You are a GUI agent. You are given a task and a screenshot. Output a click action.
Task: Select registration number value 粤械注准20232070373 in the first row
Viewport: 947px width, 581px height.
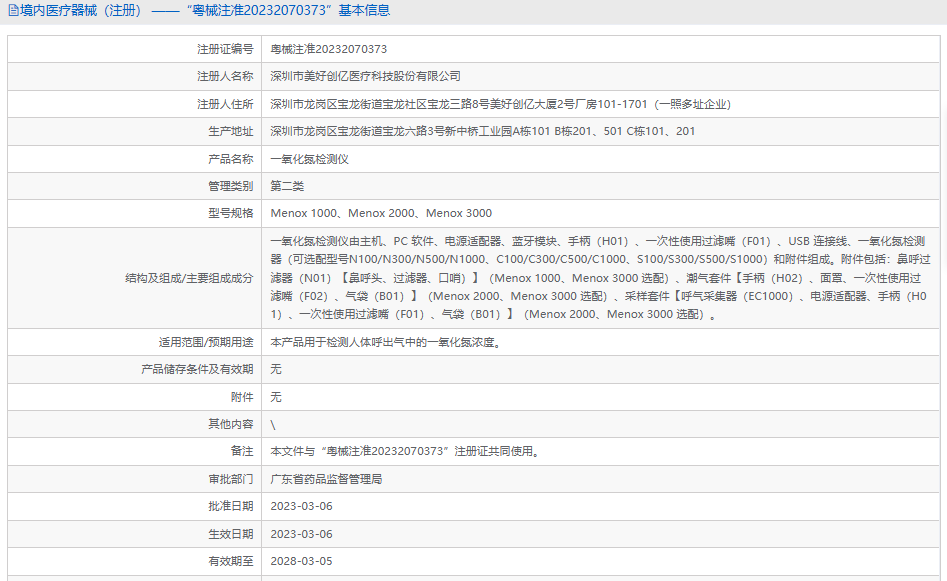click(x=329, y=50)
